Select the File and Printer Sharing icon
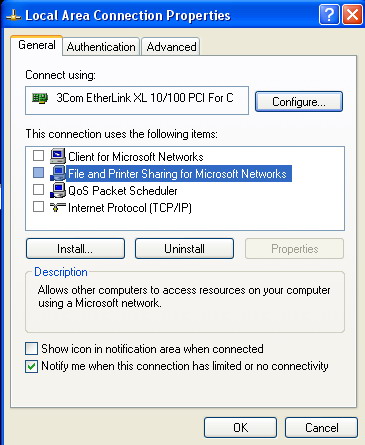This screenshot has height=445, width=365. tap(58, 173)
